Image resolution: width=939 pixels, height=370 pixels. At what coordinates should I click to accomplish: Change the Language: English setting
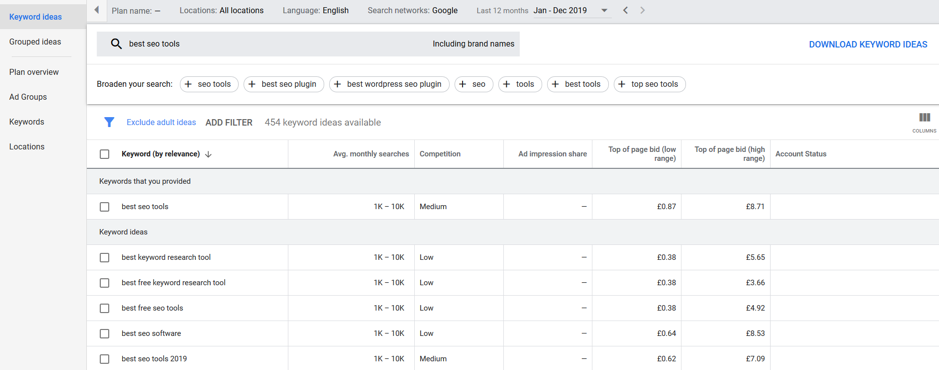(x=316, y=10)
